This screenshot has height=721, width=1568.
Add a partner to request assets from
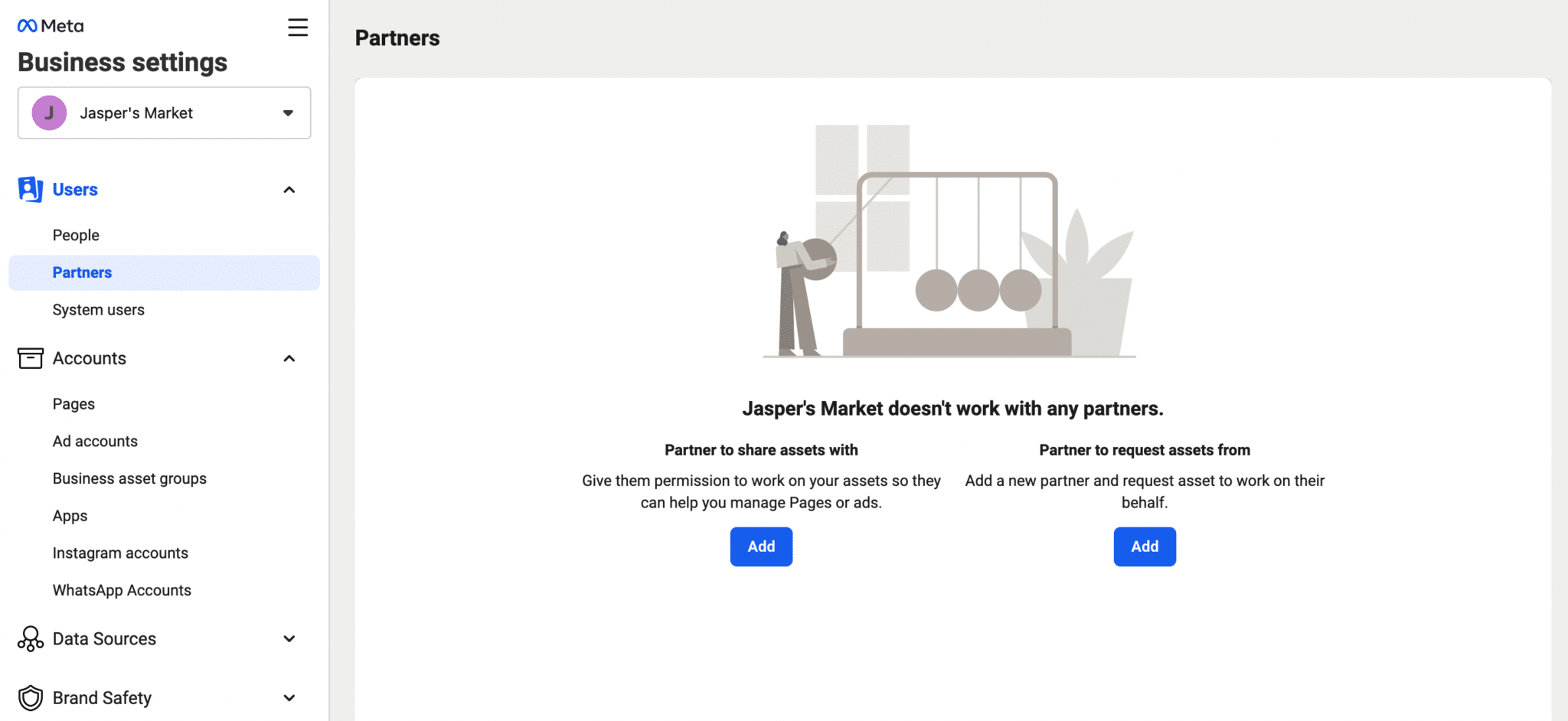pyautogui.click(x=1145, y=546)
